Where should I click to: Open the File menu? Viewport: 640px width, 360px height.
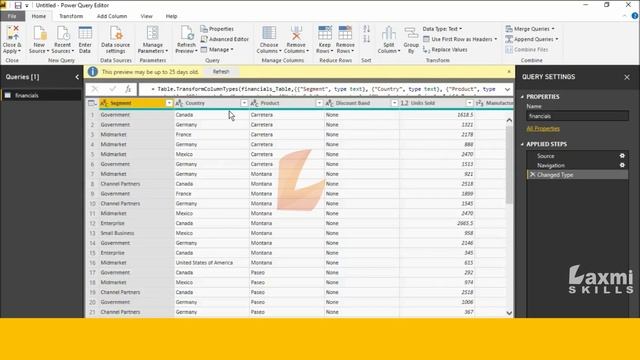pyautogui.click(x=12, y=16)
